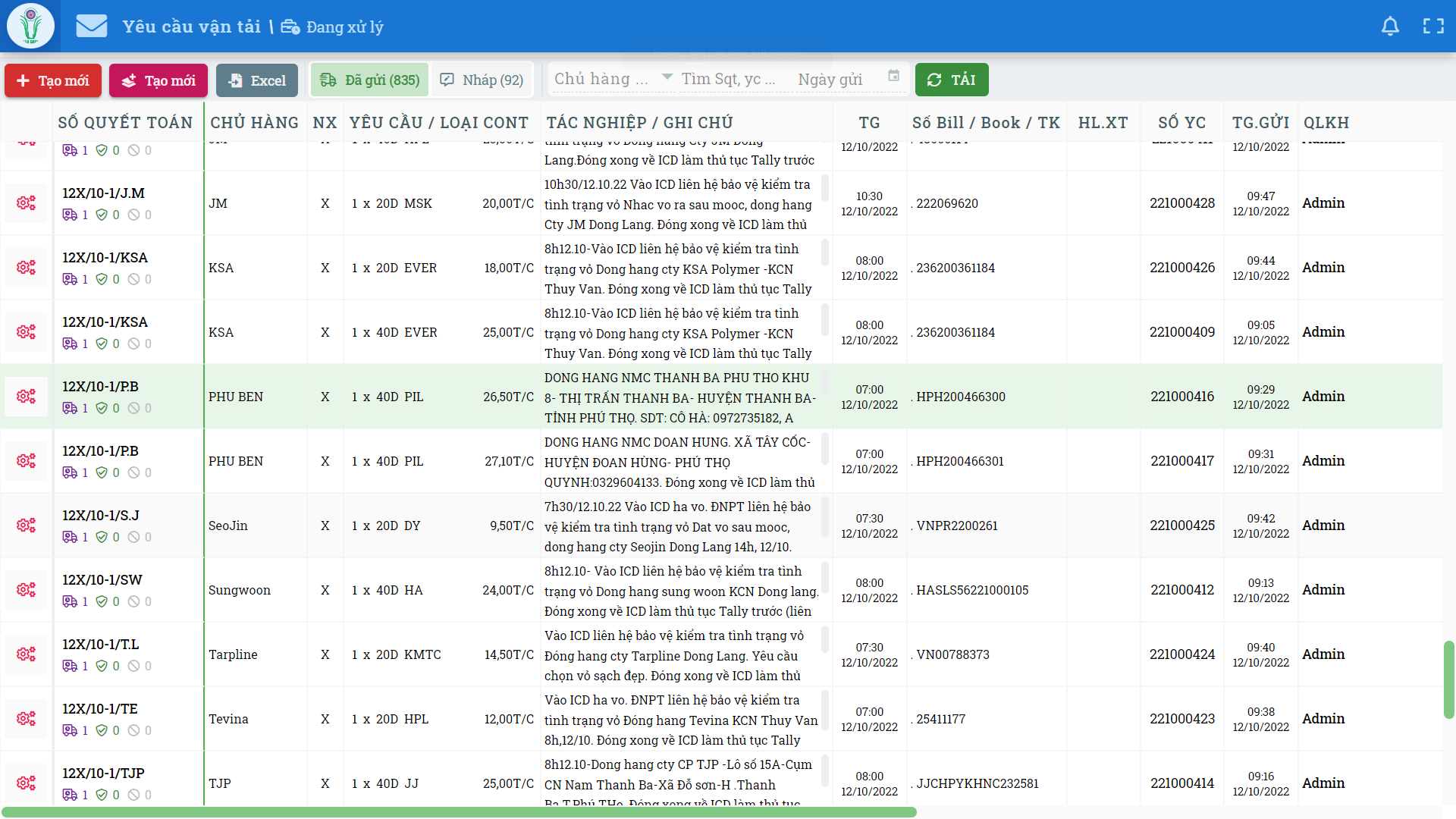Viewport: 1456px width, 819px height.
Task: Open gear actions for SeoJin row
Action: (27, 526)
